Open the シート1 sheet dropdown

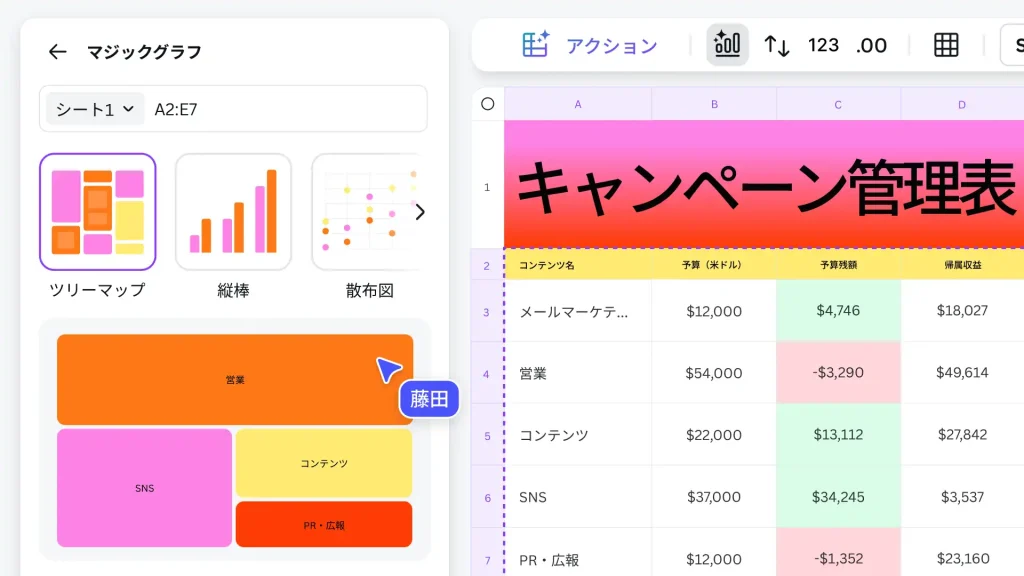(95, 109)
